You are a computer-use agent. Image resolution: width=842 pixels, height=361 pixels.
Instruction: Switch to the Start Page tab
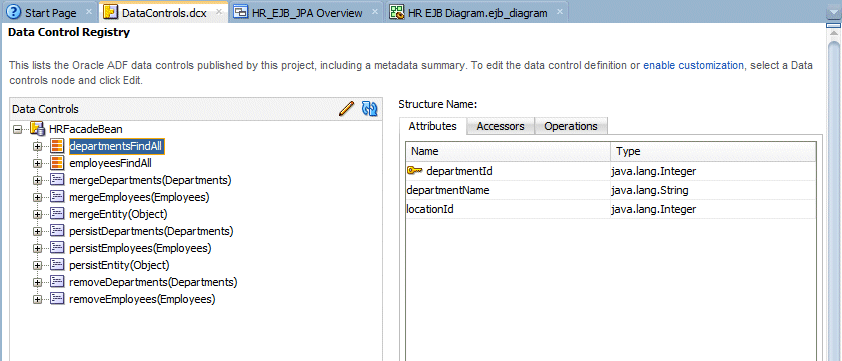click(49, 12)
